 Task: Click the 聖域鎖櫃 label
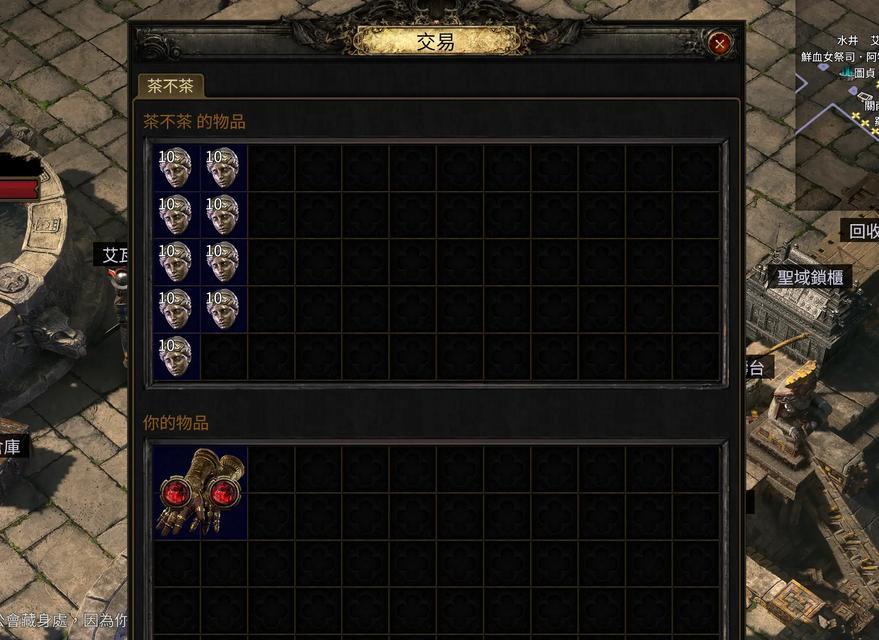pos(809,277)
